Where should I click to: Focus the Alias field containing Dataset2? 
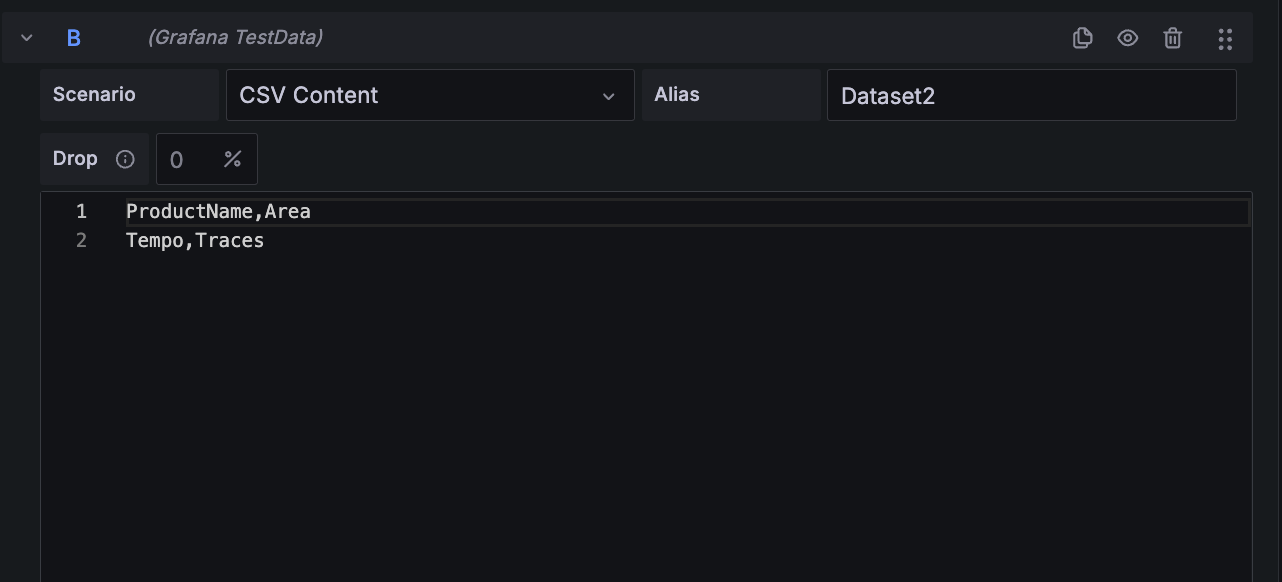1031,95
